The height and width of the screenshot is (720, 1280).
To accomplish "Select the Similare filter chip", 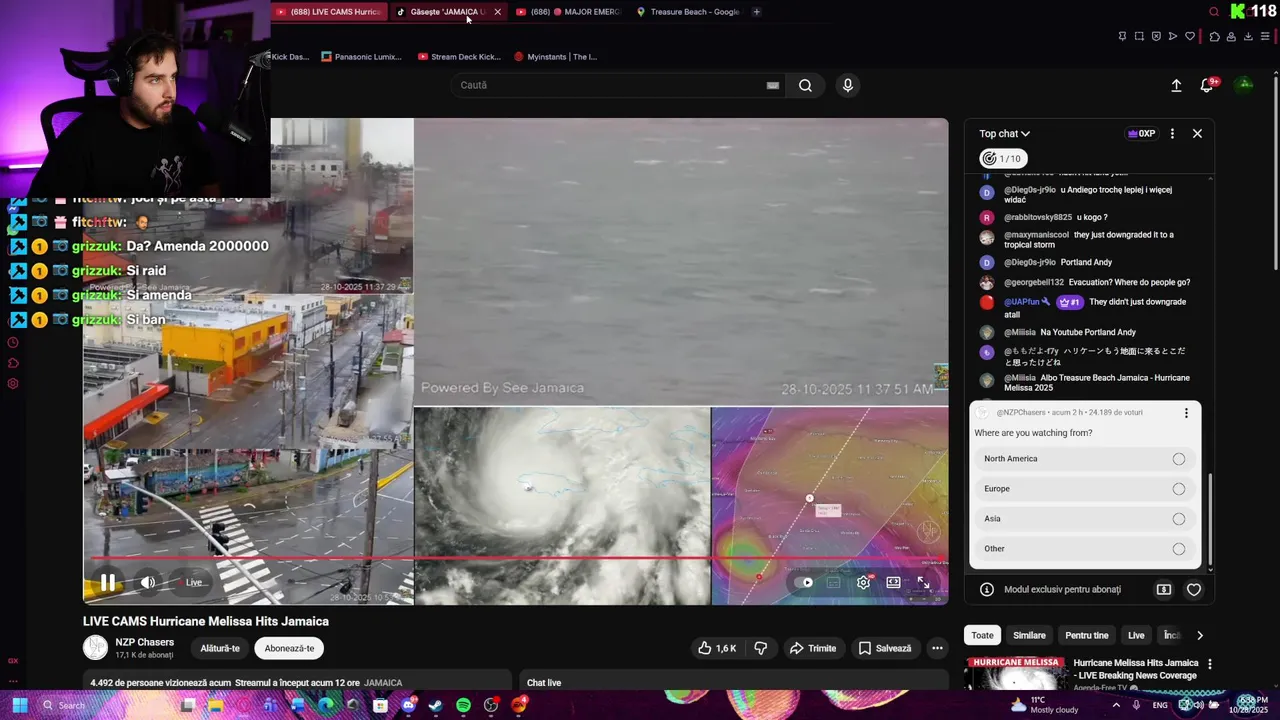I will tap(1029, 635).
